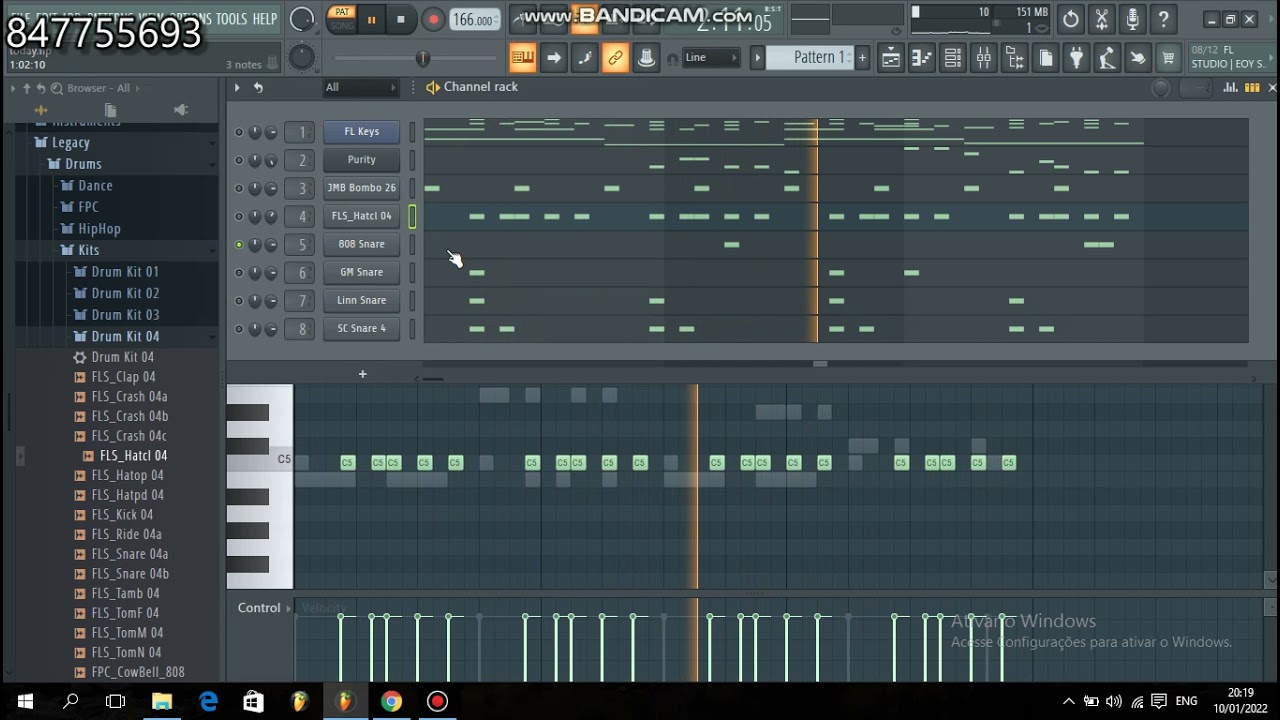Click the render/cut scissors icon
1280x720 pixels.
(x=1102, y=19)
